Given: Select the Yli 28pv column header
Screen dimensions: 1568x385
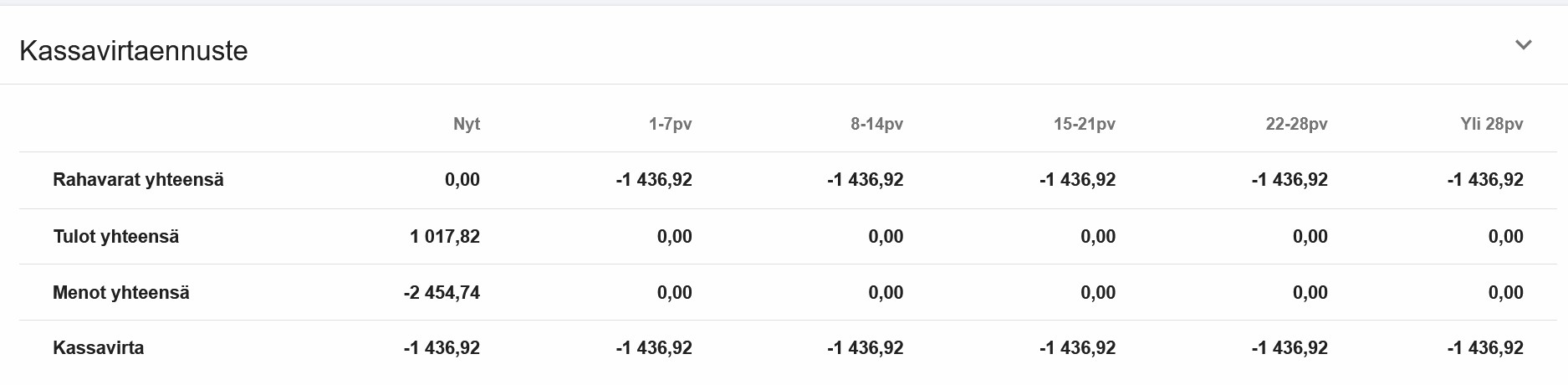Looking at the screenshot, I should point(1492,124).
